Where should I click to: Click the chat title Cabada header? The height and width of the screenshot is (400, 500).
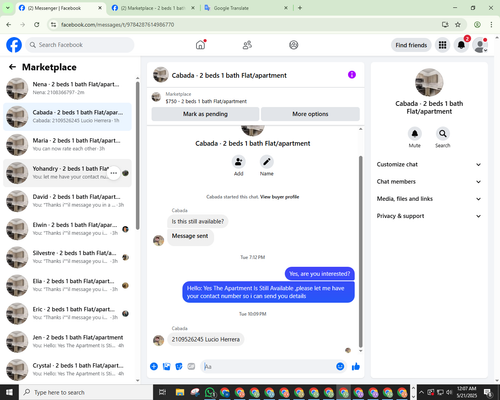click(229, 75)
